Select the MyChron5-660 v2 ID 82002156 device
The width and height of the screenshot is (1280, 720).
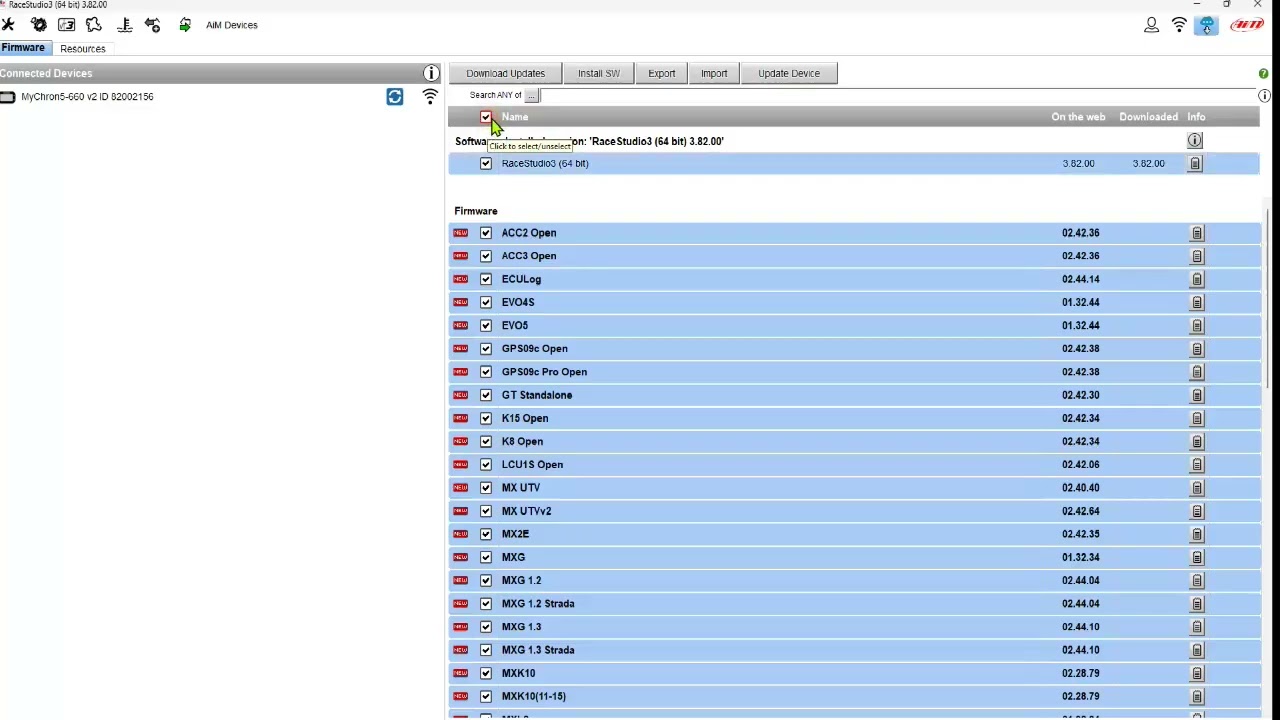(87, 97)
